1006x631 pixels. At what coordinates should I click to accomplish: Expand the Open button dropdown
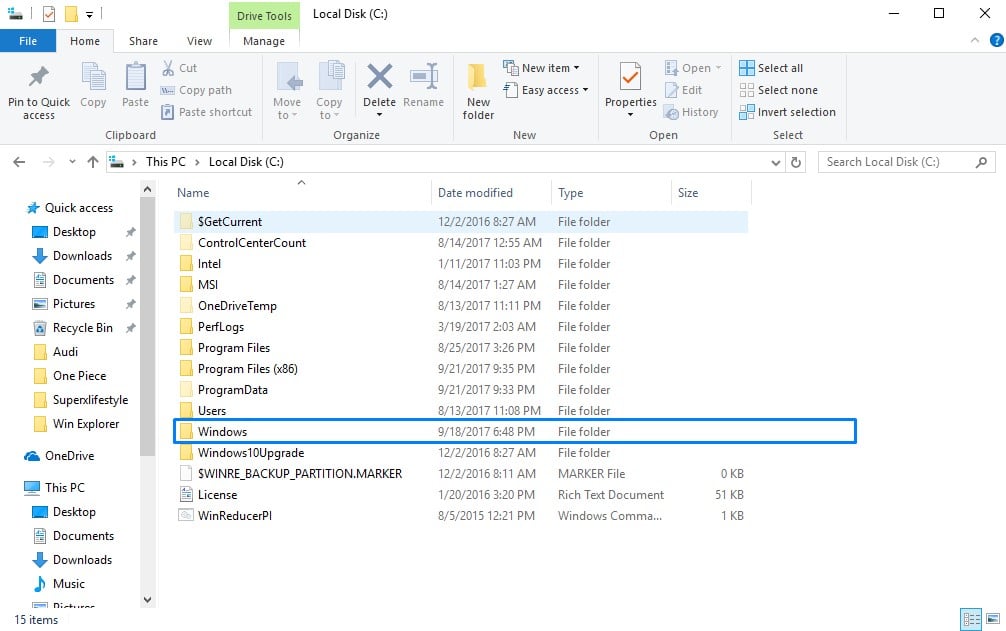[718, 68]
